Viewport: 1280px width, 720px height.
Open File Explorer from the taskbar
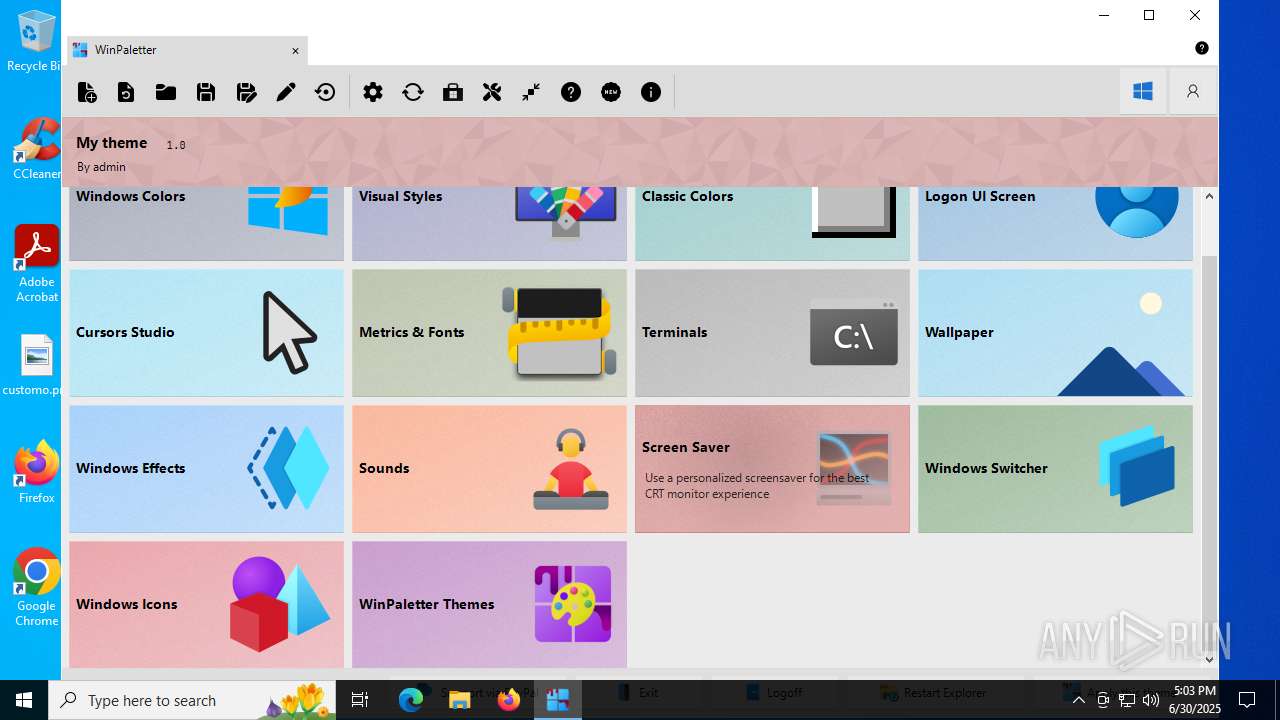[460, 700]
